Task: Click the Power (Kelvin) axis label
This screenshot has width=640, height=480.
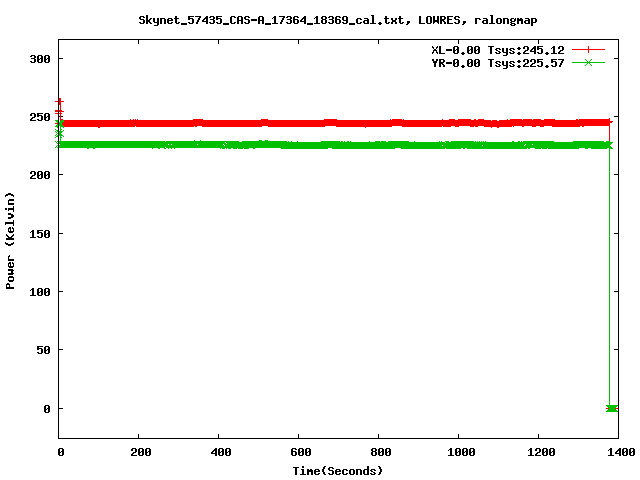Action: point(10,241)
